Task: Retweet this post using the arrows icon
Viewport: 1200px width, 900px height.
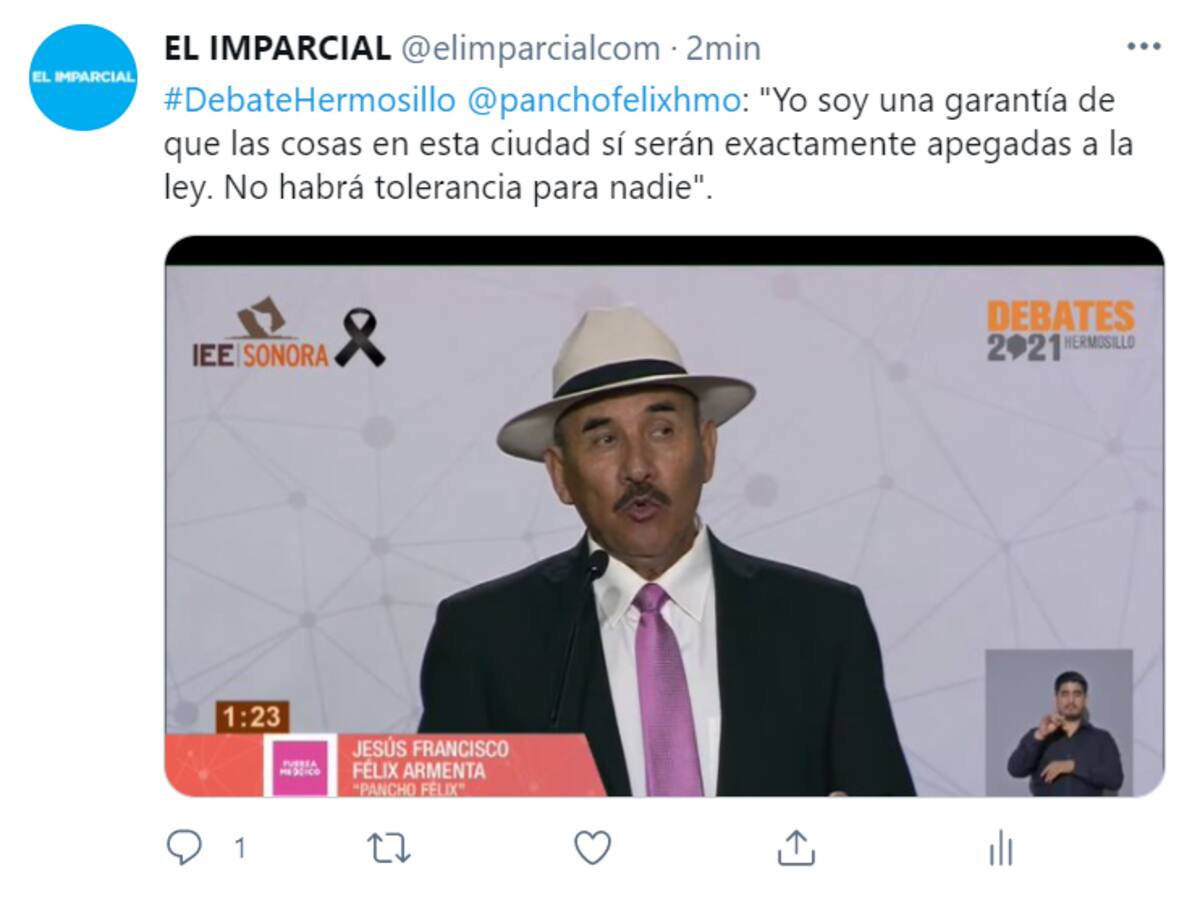Action: (389, 849)
